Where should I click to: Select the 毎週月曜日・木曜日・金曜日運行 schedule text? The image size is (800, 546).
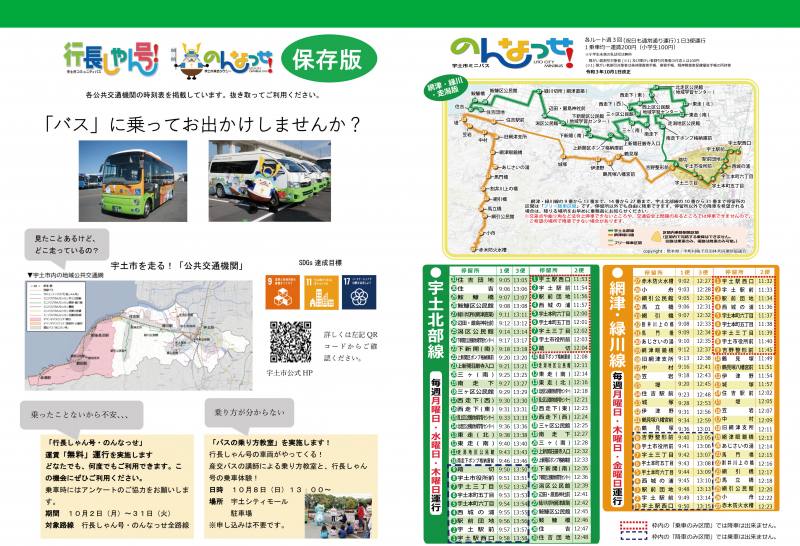[x=617, y=438]
